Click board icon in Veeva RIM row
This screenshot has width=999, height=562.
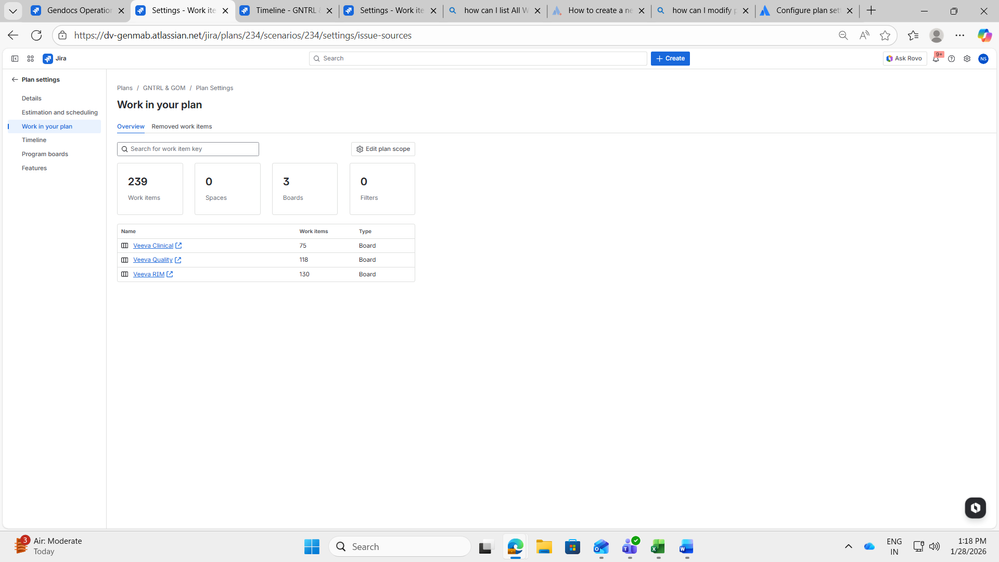[x=125, y=275]
